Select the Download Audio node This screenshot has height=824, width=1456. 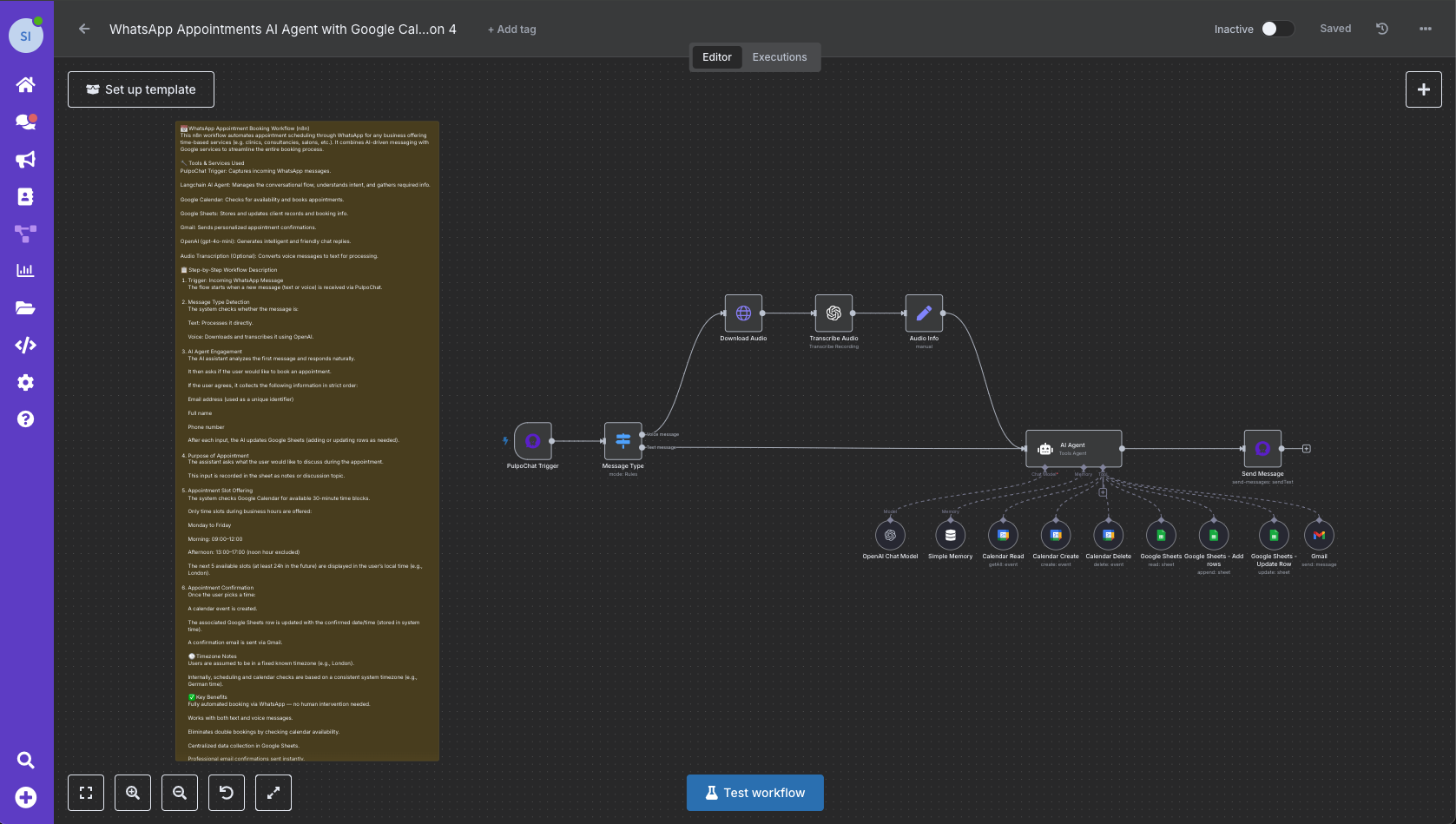click(744, 313)
